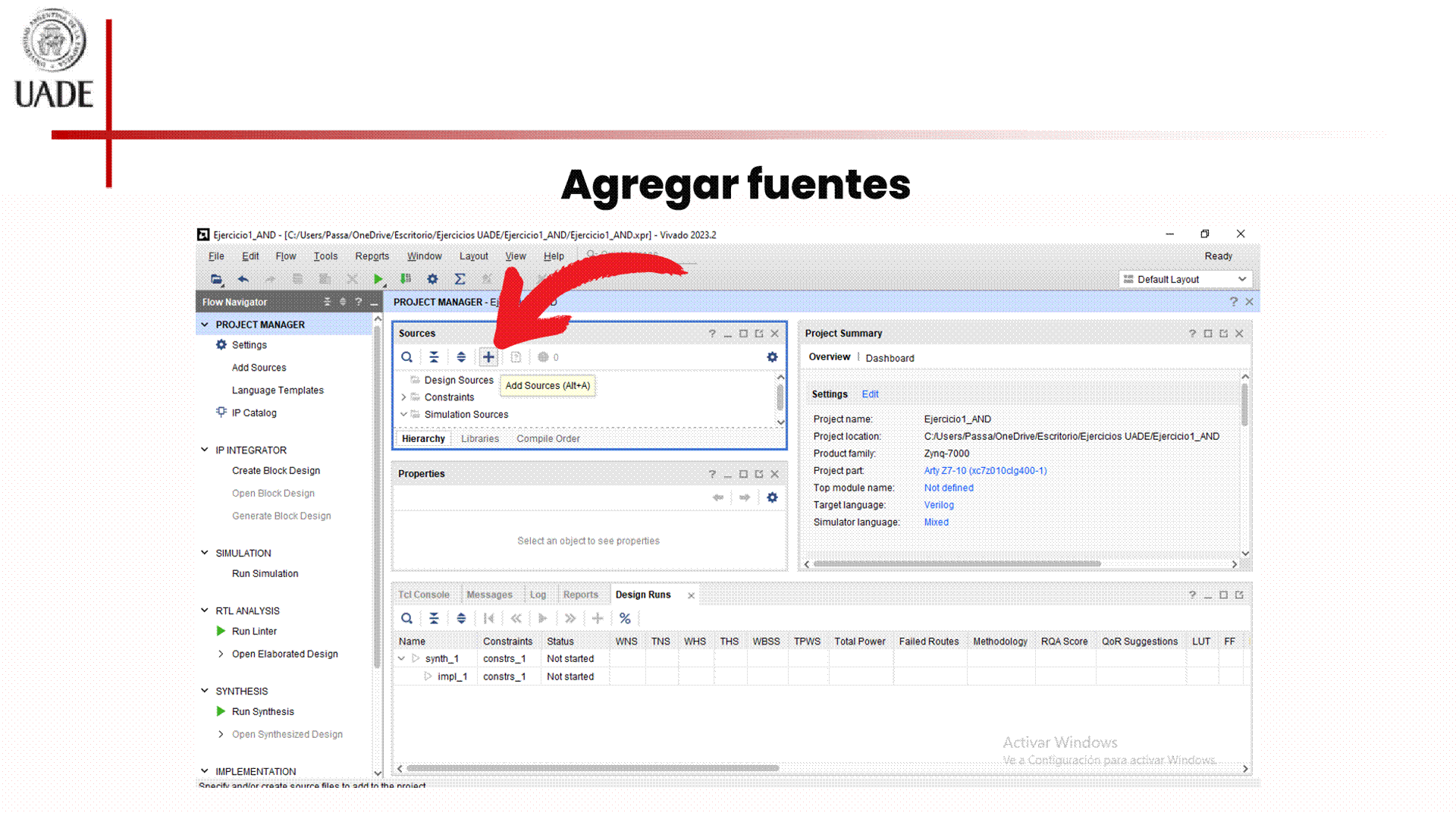Click the Sources panel search icon

click(x=407, y=357)
